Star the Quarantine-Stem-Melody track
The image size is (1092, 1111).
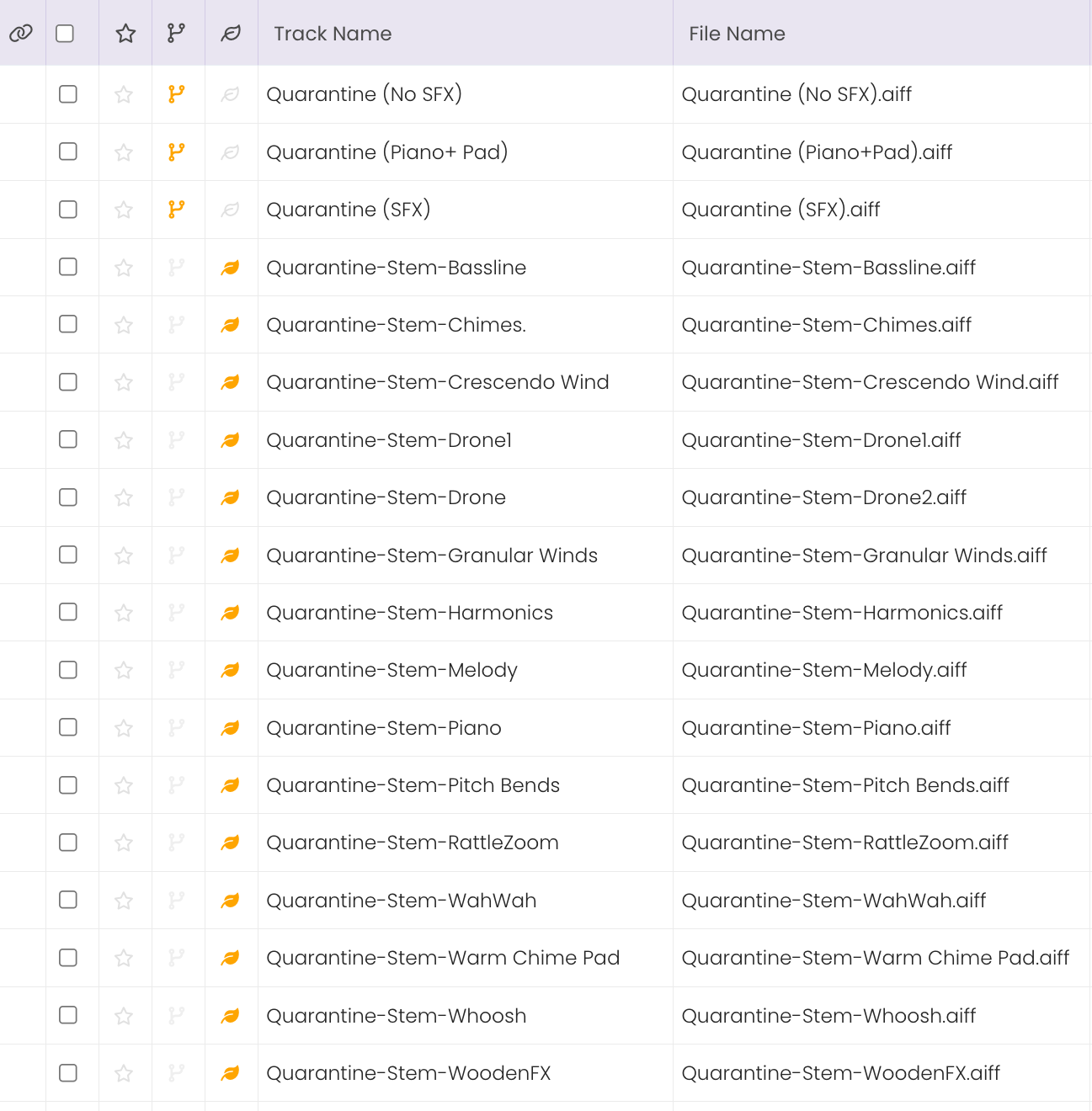click(124, 670)
